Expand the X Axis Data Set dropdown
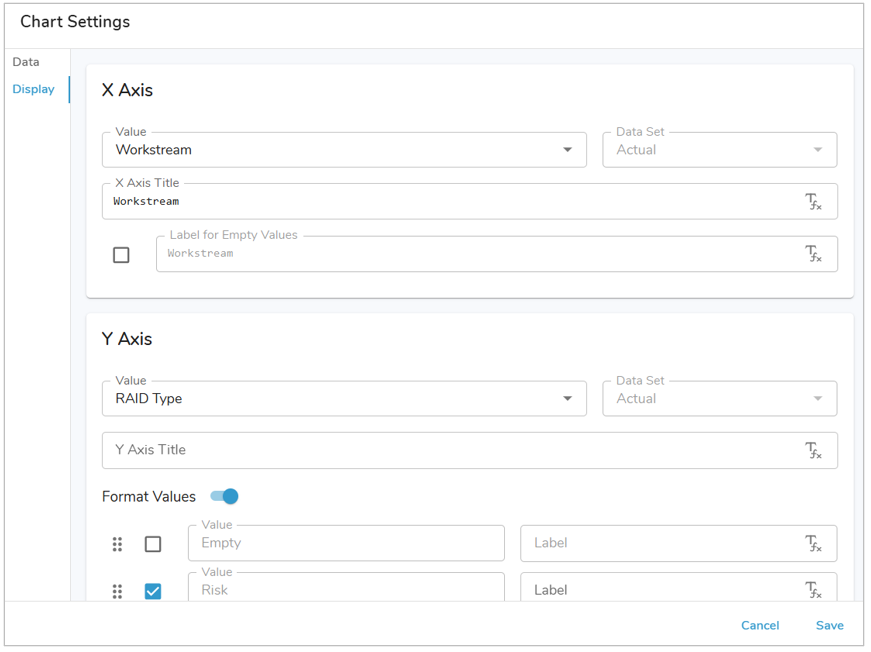The image size is (871, 652). pyautogui.click(x=719, y=150)
